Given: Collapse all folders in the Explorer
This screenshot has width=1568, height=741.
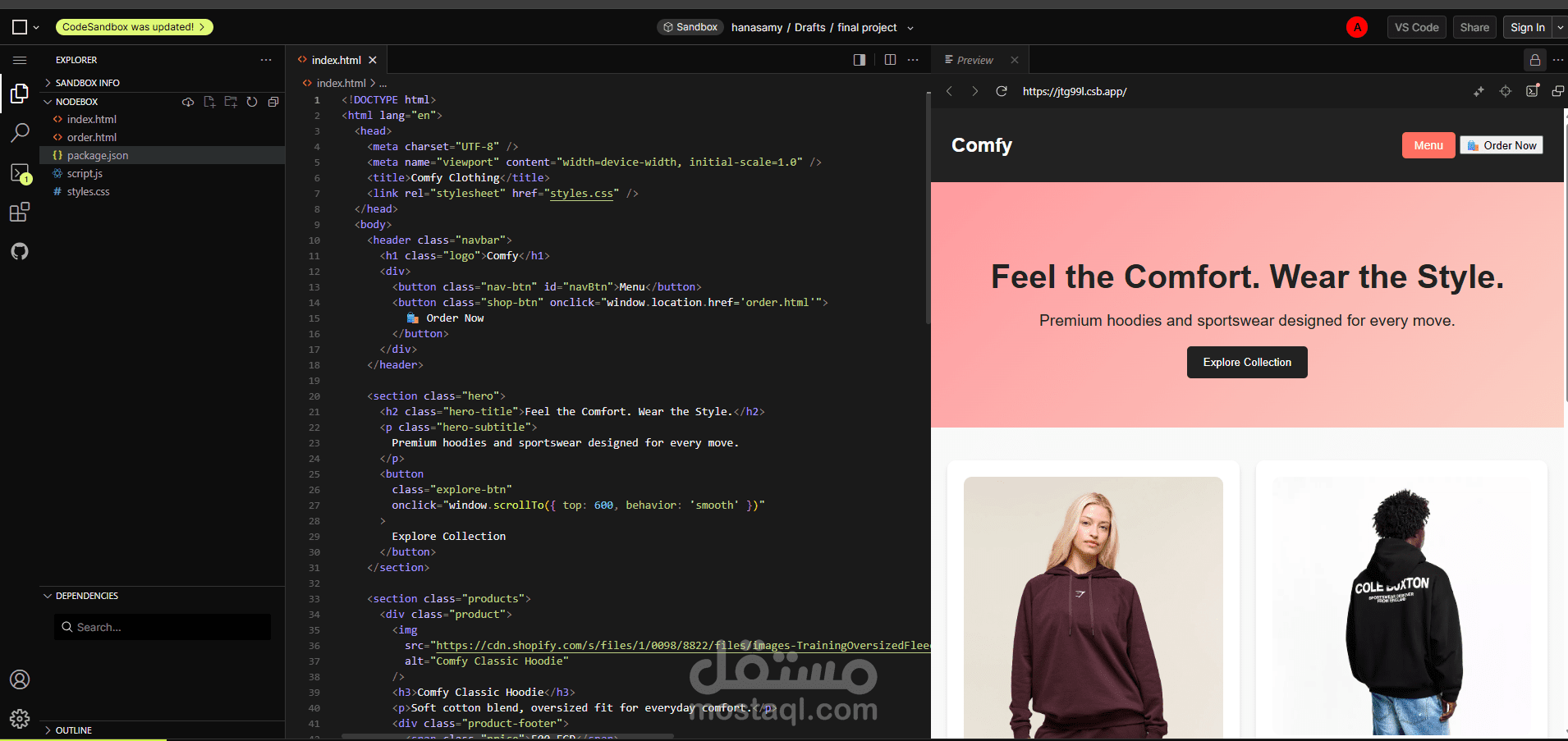Looking at the screenshot, I should click(x=273, y=102).
